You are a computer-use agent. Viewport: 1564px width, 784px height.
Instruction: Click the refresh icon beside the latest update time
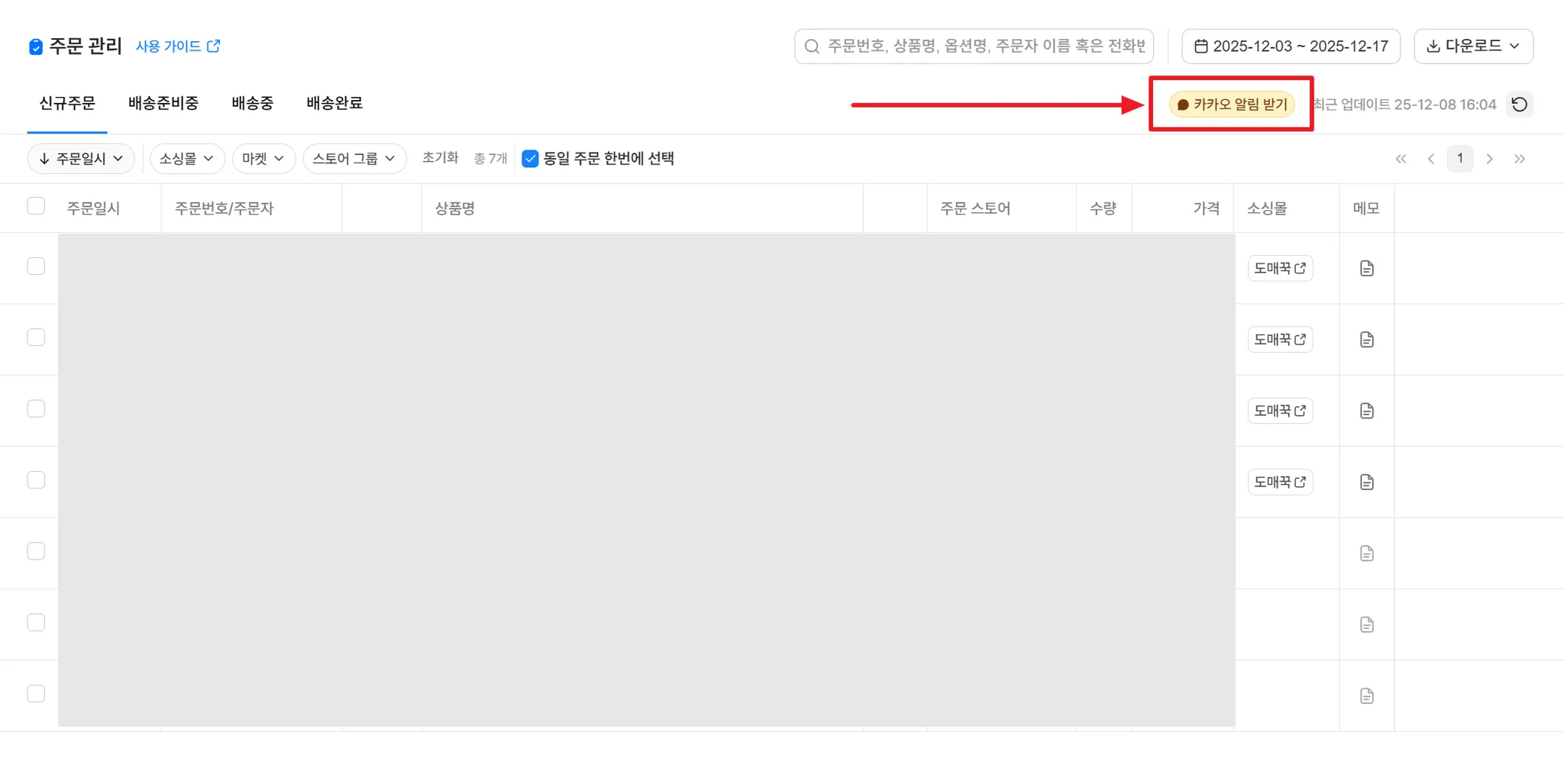pyautogui.click(x=1519, y=105)
